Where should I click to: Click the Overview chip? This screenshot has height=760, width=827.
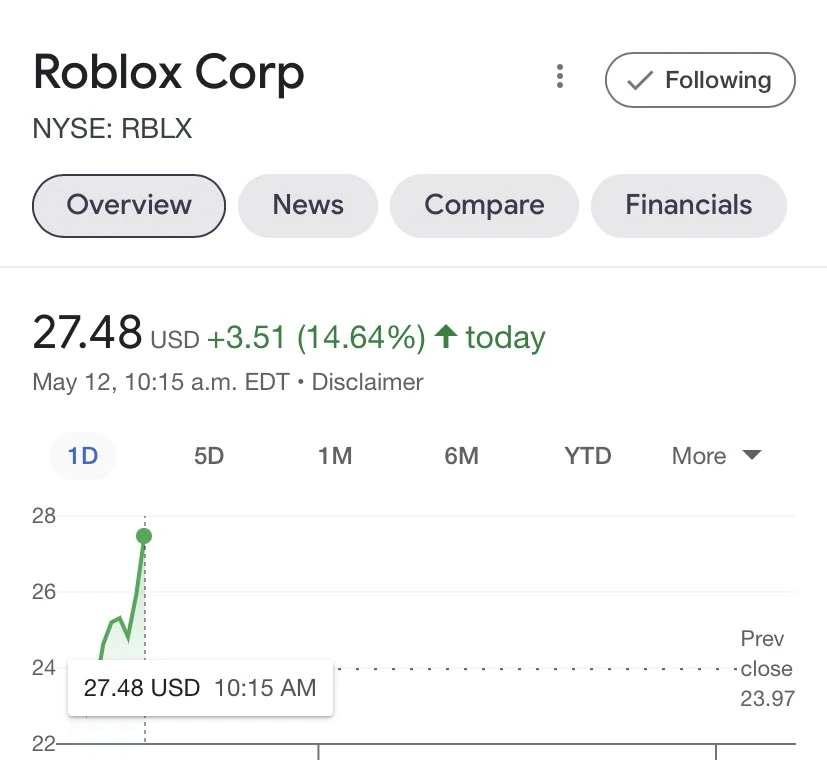[129, 205]
